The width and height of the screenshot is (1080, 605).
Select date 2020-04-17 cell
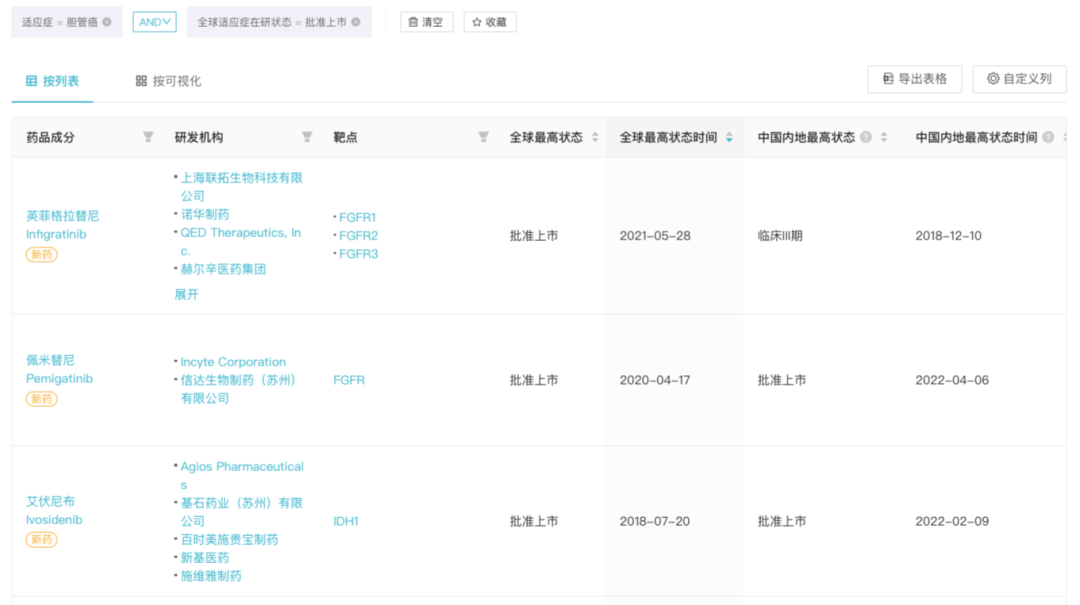tap(654, 380)
